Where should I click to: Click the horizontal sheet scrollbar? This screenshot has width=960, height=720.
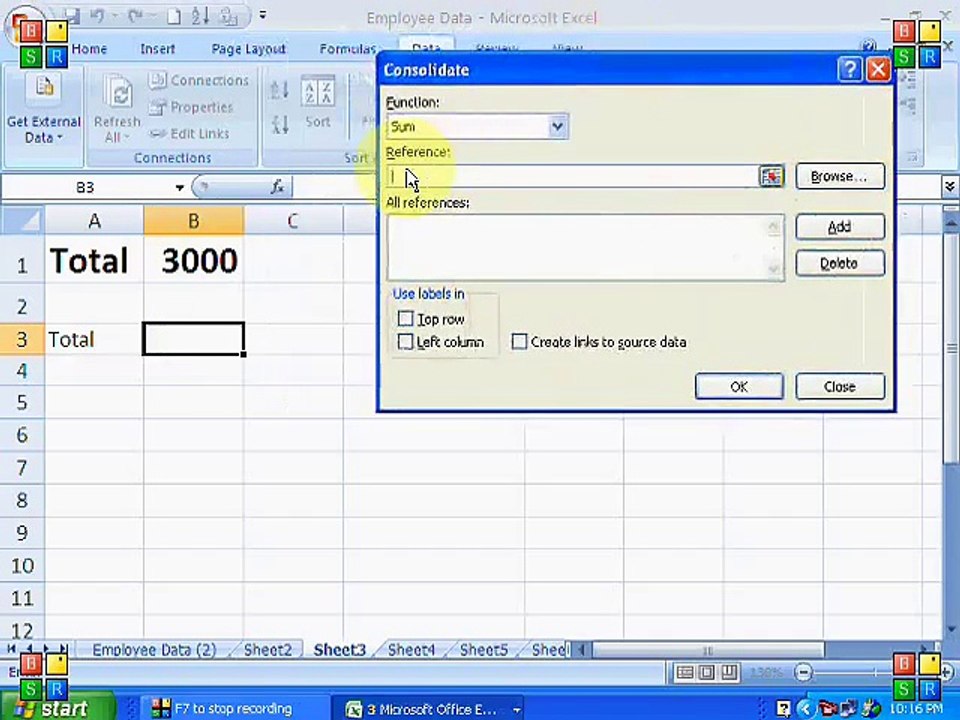pyautogui.click(x=707, y=650)
